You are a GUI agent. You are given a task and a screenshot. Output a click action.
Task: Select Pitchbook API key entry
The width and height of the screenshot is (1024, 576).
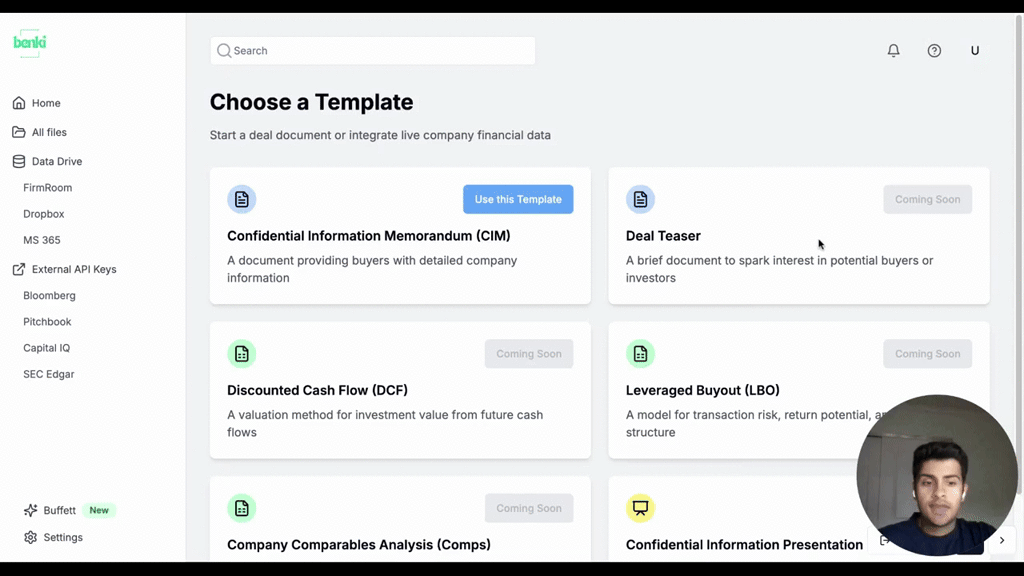pos(48,321)
